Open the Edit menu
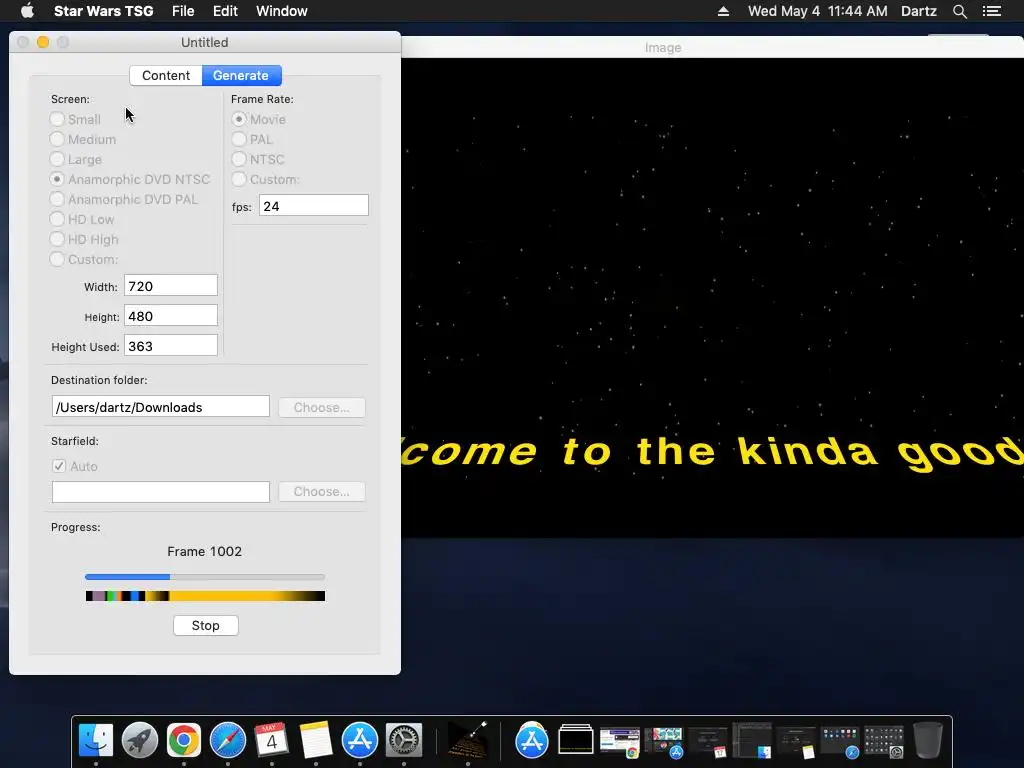1024x768 pixels. click(x=225, y=11)
